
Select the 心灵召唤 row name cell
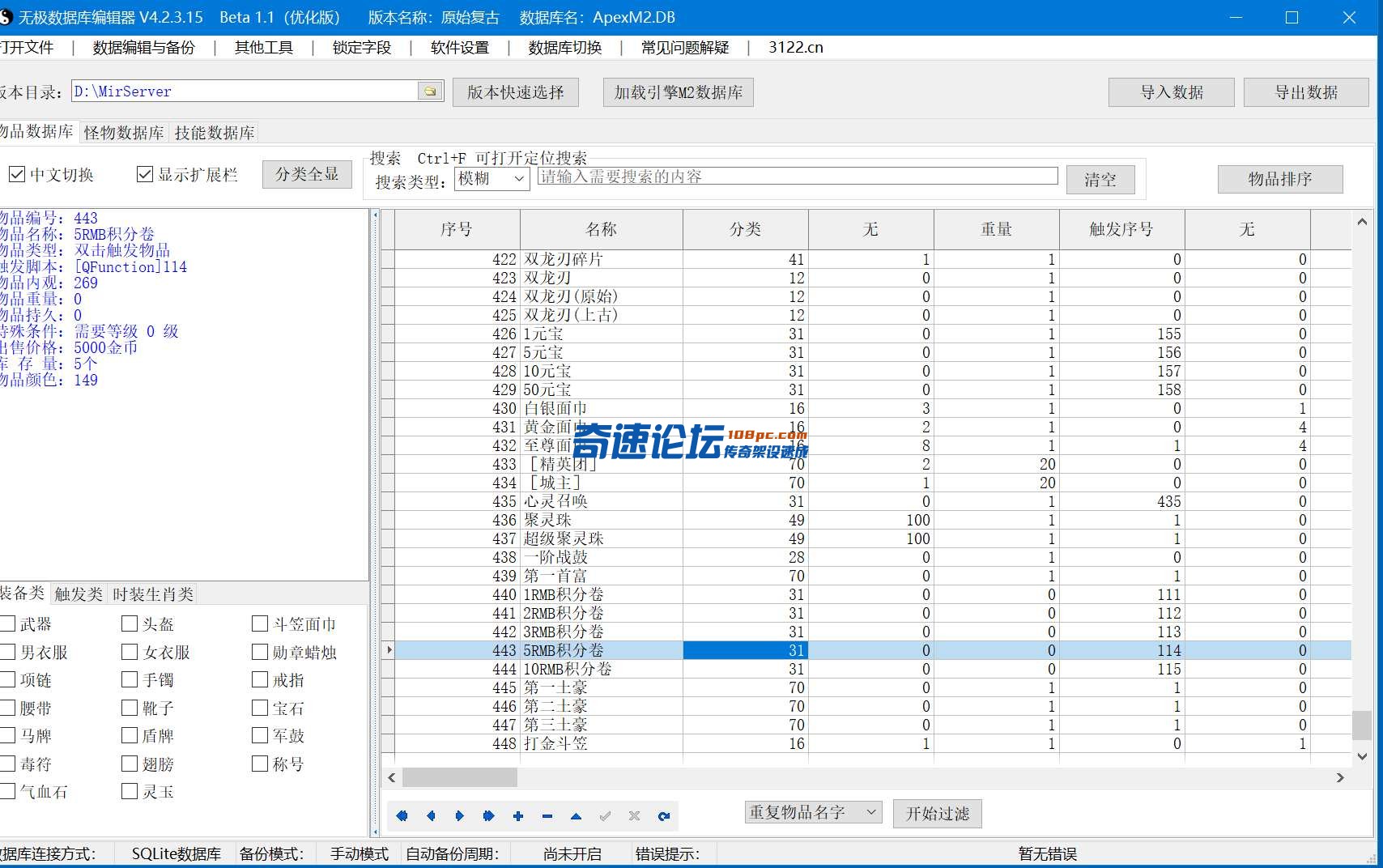[602, 501]
